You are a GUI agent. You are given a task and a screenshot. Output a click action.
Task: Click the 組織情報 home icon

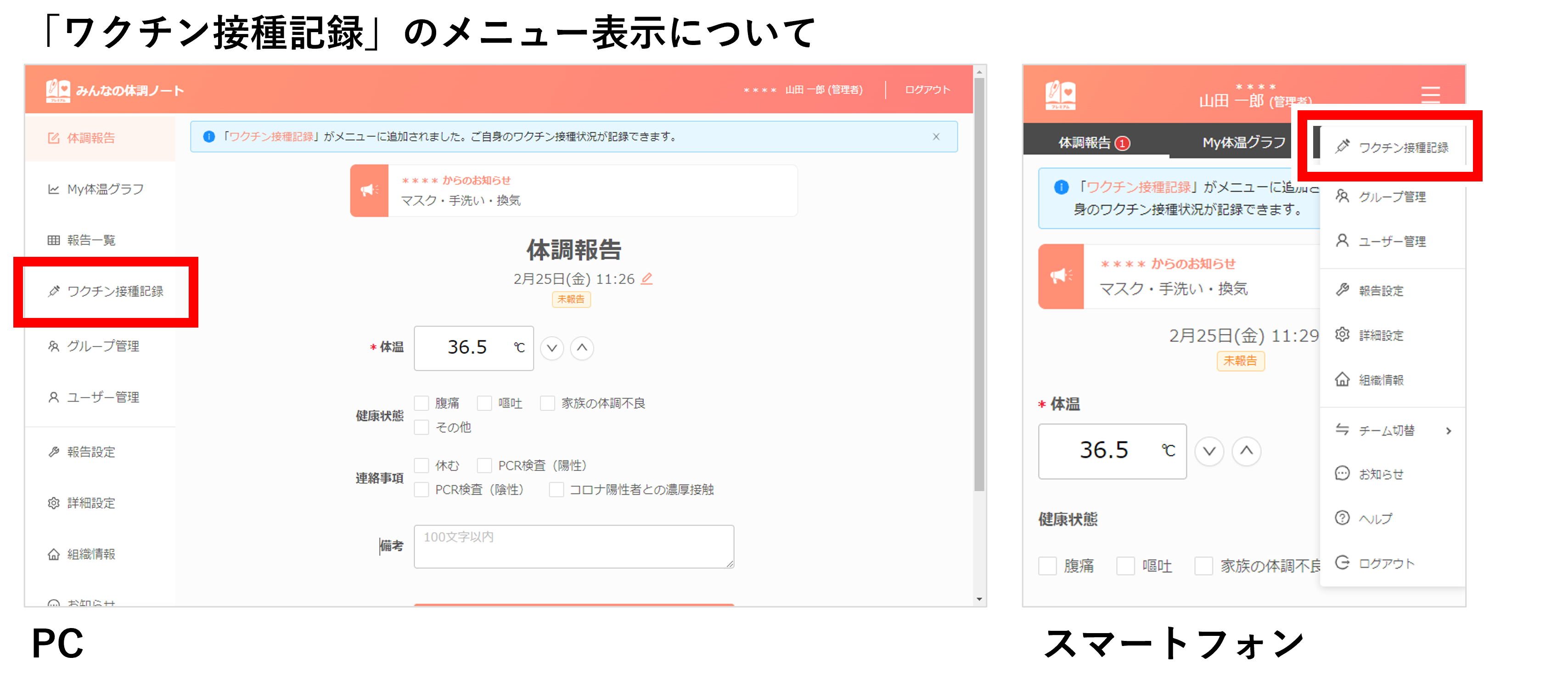coord(54,553)
